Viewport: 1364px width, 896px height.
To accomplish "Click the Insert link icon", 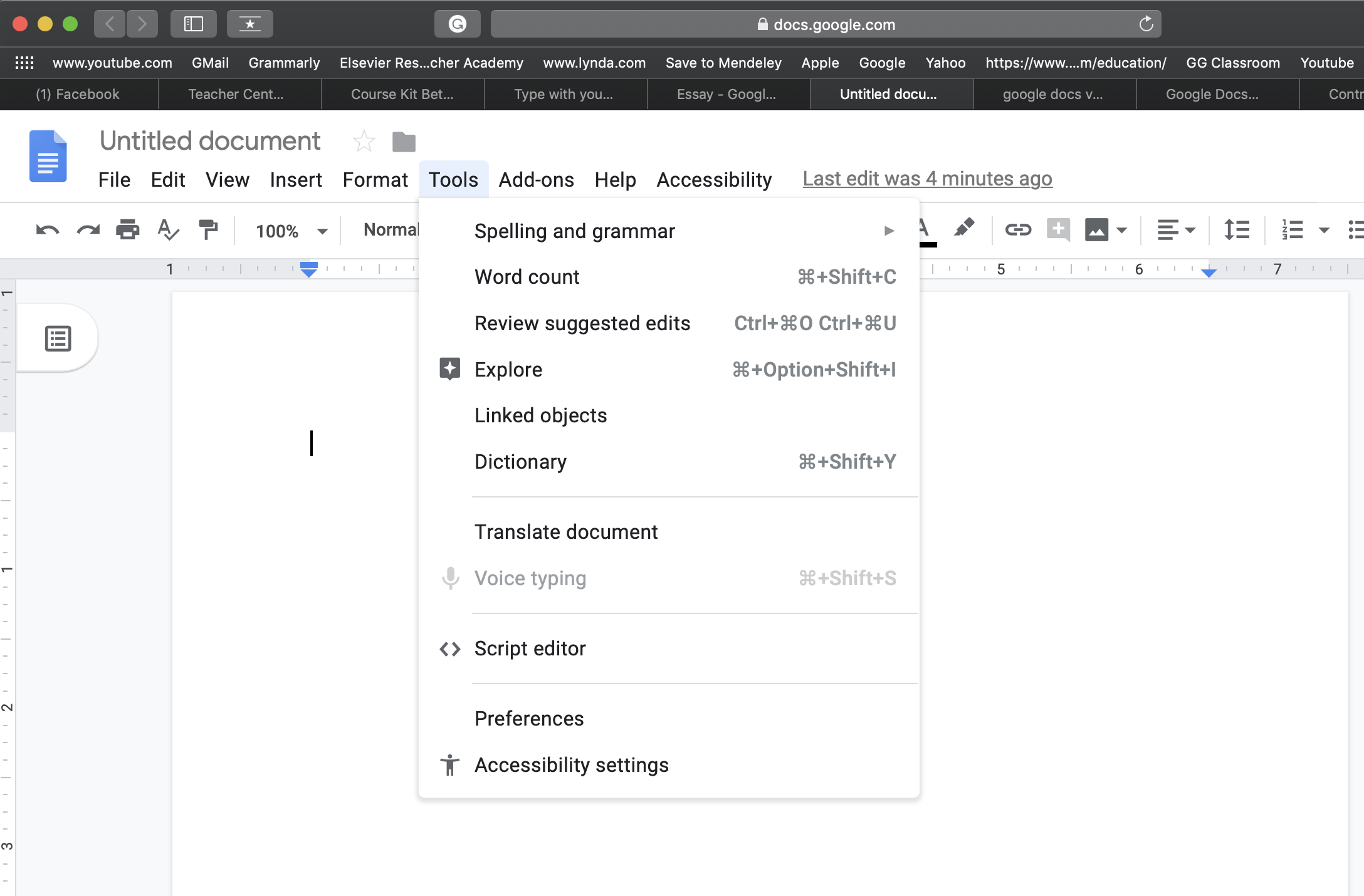I will (1017, 230).
